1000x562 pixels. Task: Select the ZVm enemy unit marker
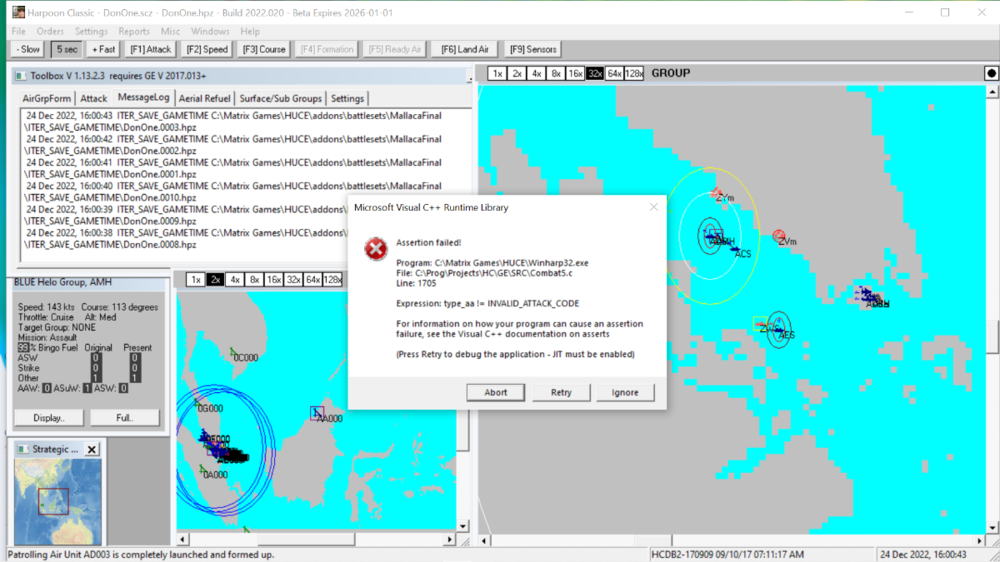[x=779, y=237]
